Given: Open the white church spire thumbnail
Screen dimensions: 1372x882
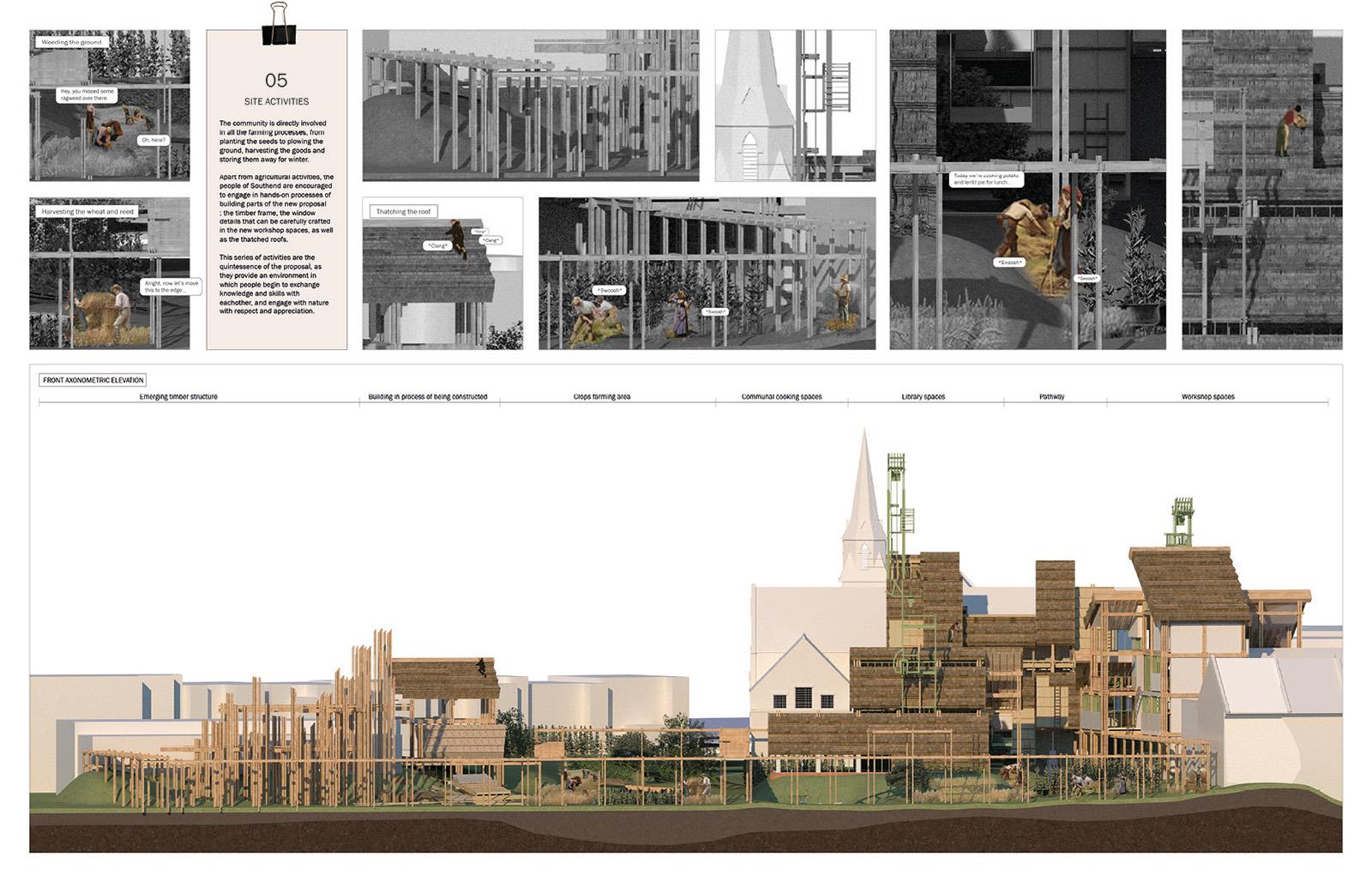Looking at the screenshot, I should pos(795,106).
